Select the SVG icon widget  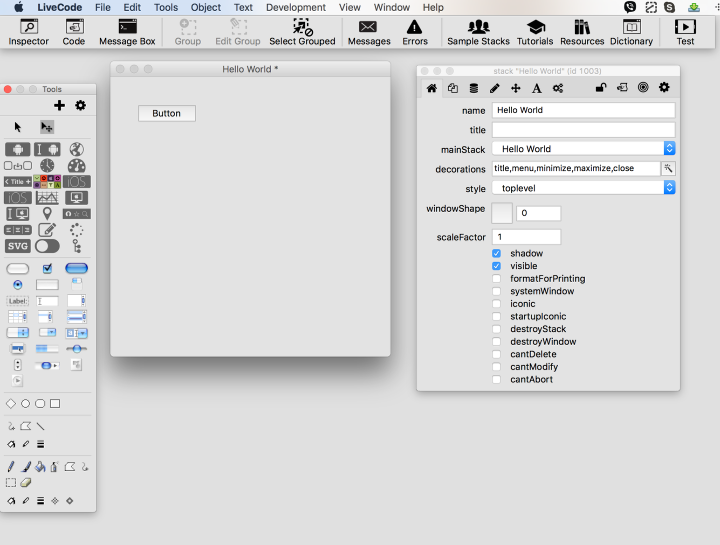tap(17, 246)
